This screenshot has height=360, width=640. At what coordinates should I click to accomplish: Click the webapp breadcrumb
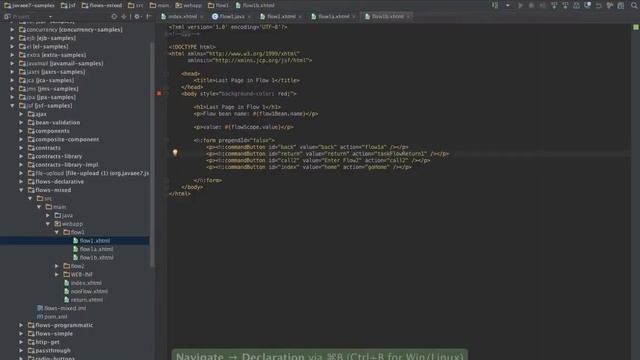188,5
